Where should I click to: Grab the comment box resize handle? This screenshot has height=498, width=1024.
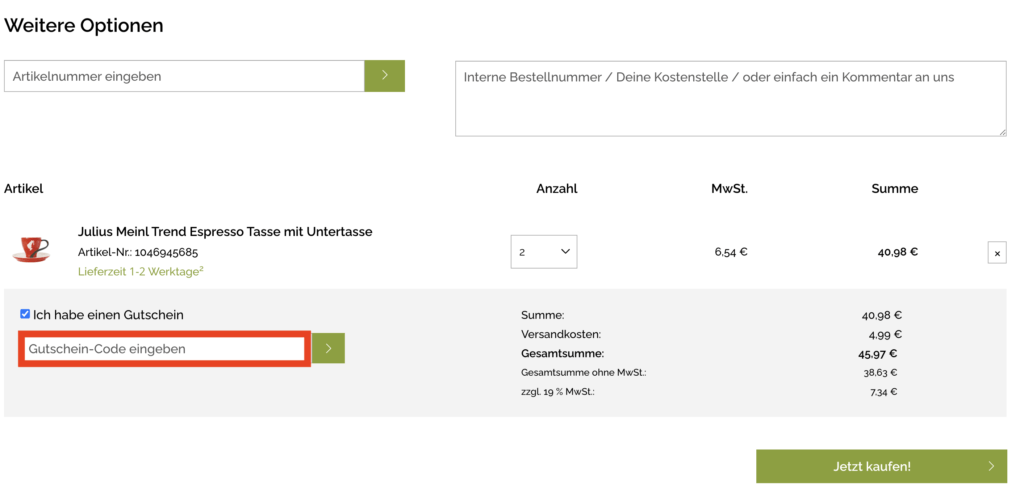1001,131
